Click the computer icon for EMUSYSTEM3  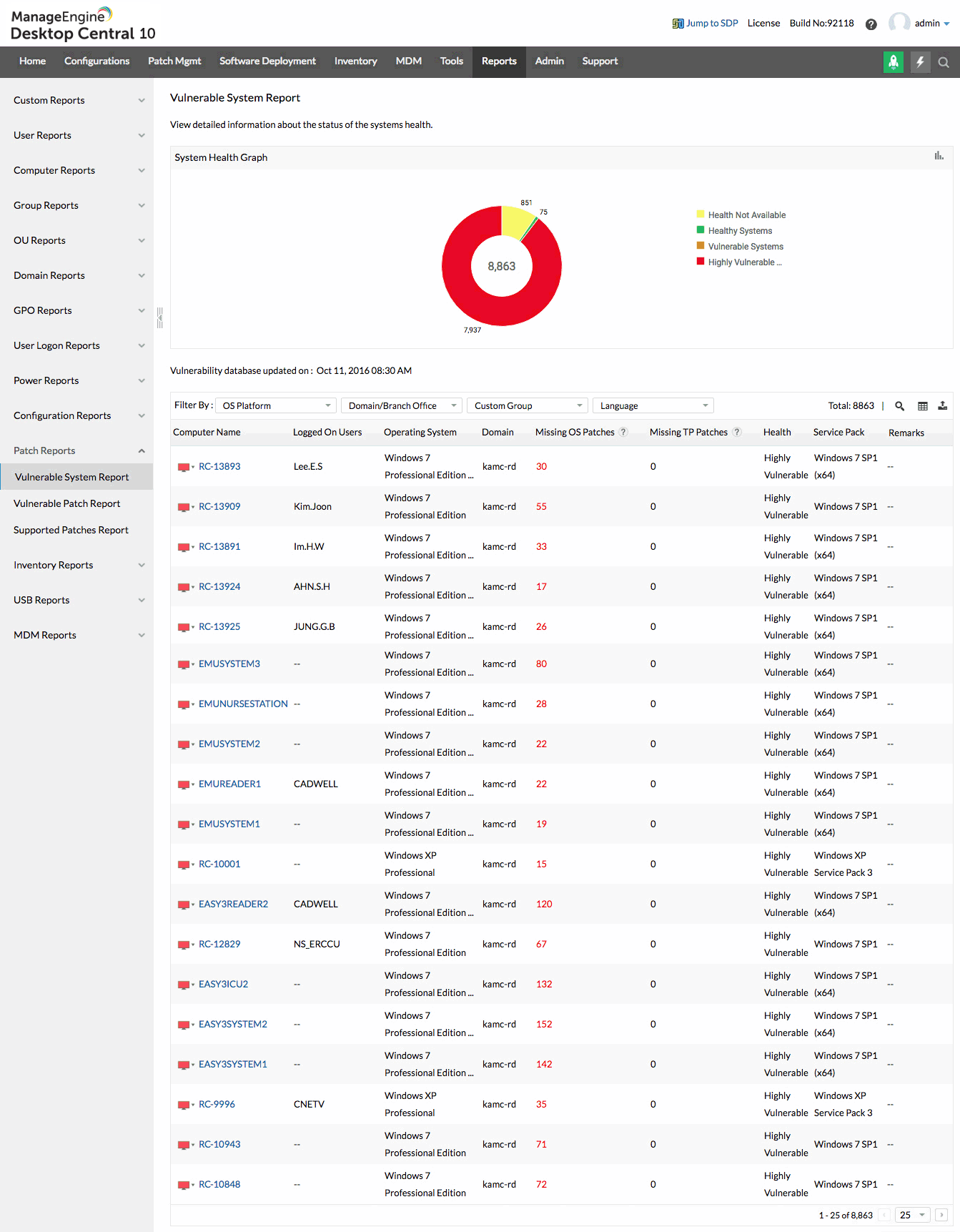click(x=184, y=664)
